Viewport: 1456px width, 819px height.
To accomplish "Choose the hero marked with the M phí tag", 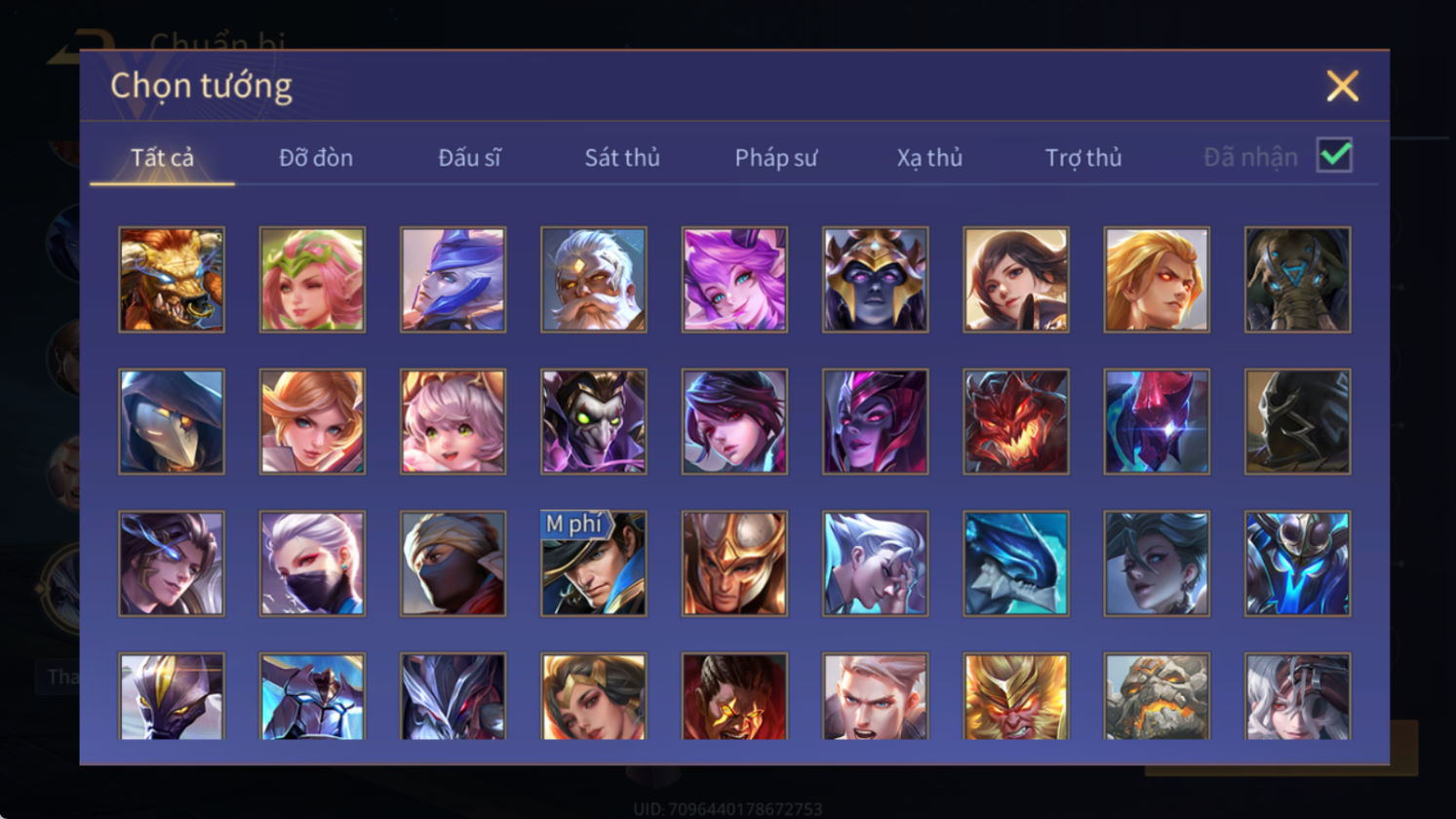I will (593, 564).
